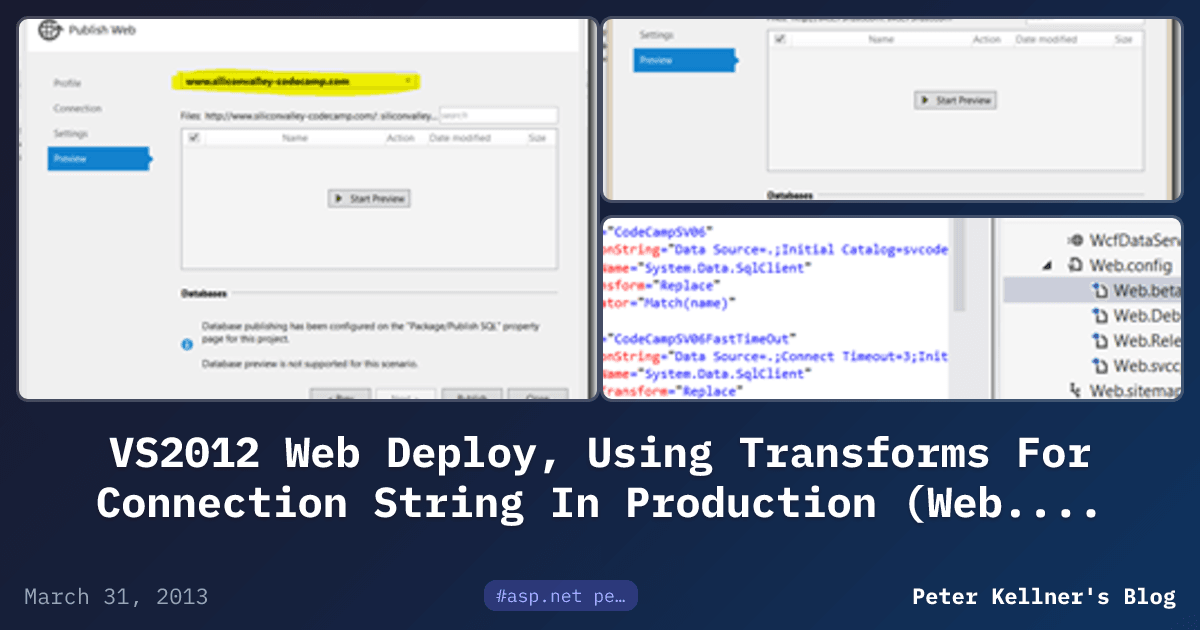
Task: Sort by Name column in the left file list
Action: pos(295,138)
